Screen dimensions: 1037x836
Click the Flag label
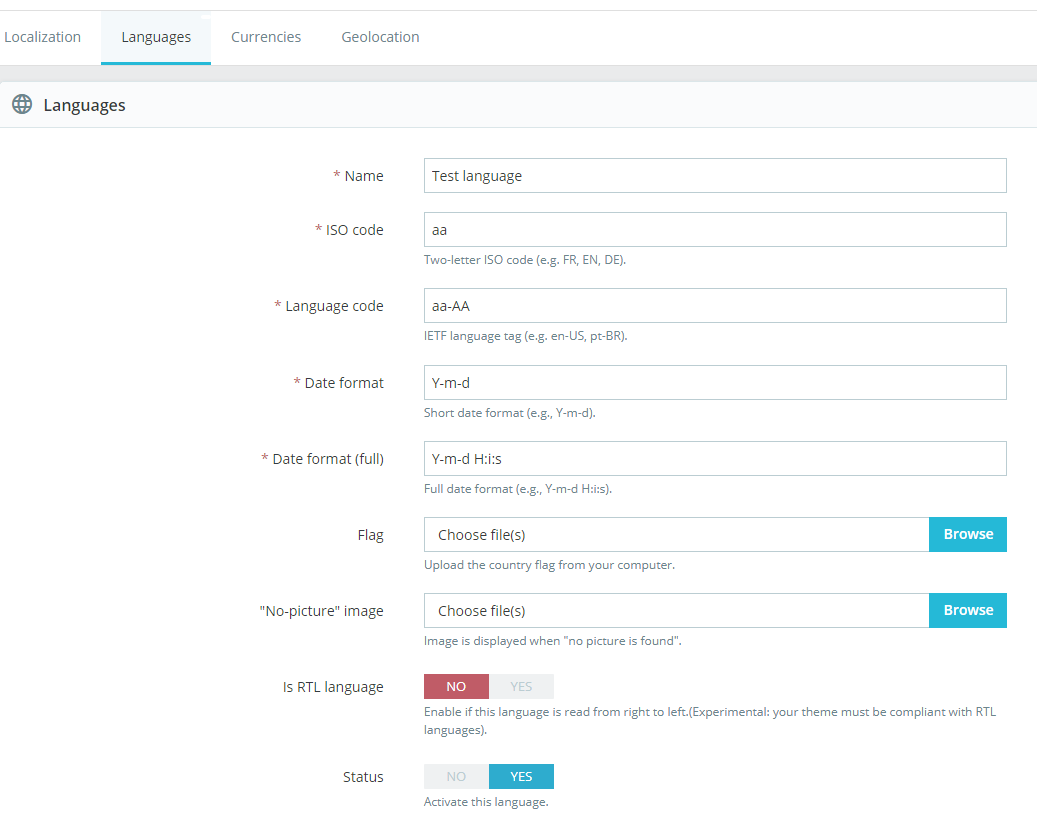tap(370, 535)
